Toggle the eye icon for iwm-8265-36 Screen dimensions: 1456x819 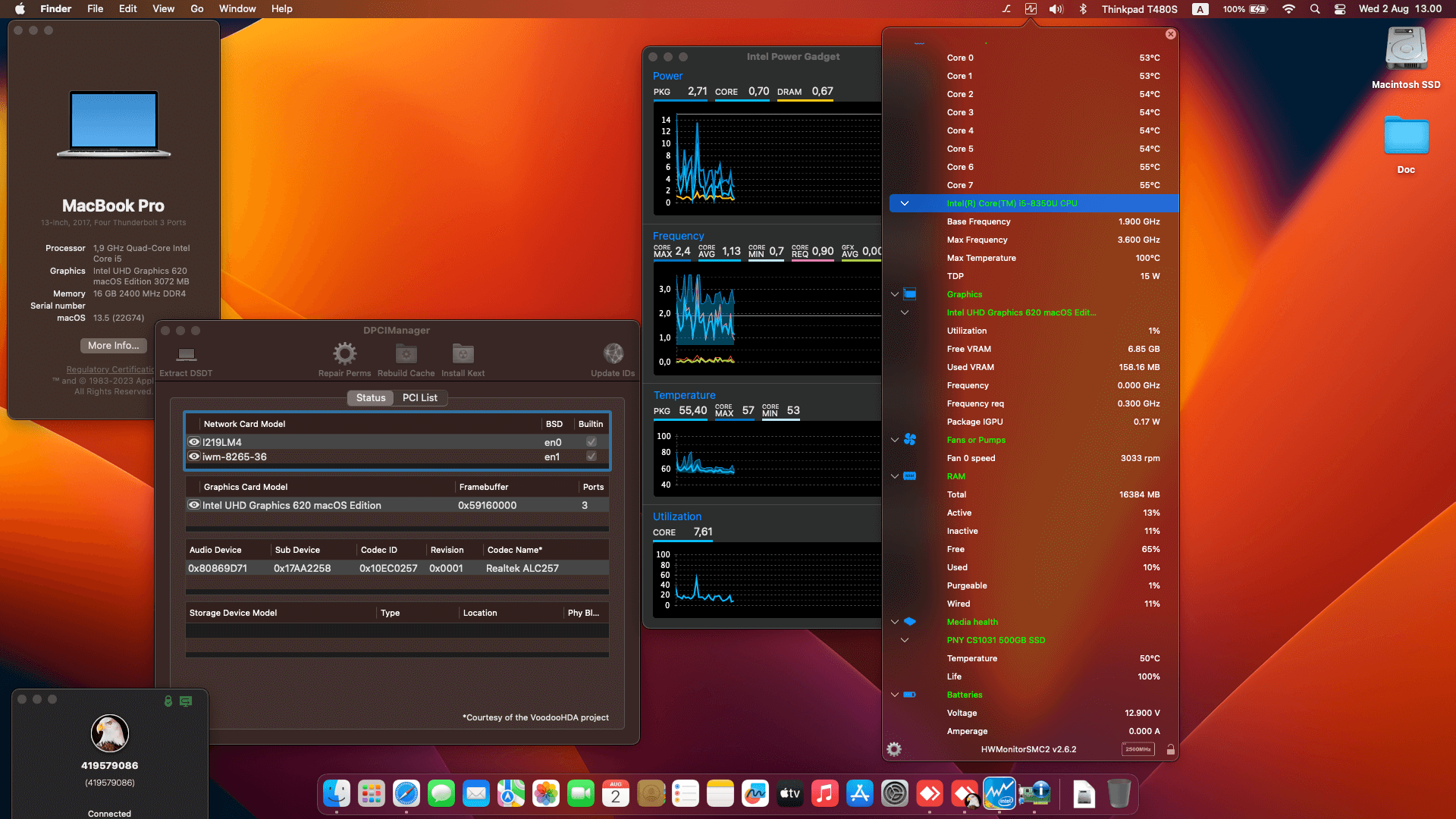point(194,457)
